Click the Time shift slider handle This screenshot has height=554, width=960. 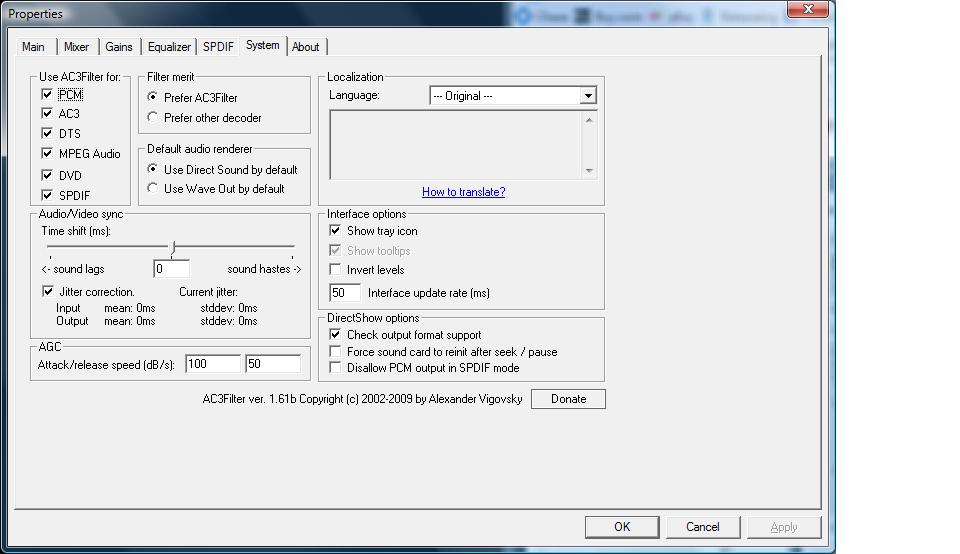[x=173, y=247]
